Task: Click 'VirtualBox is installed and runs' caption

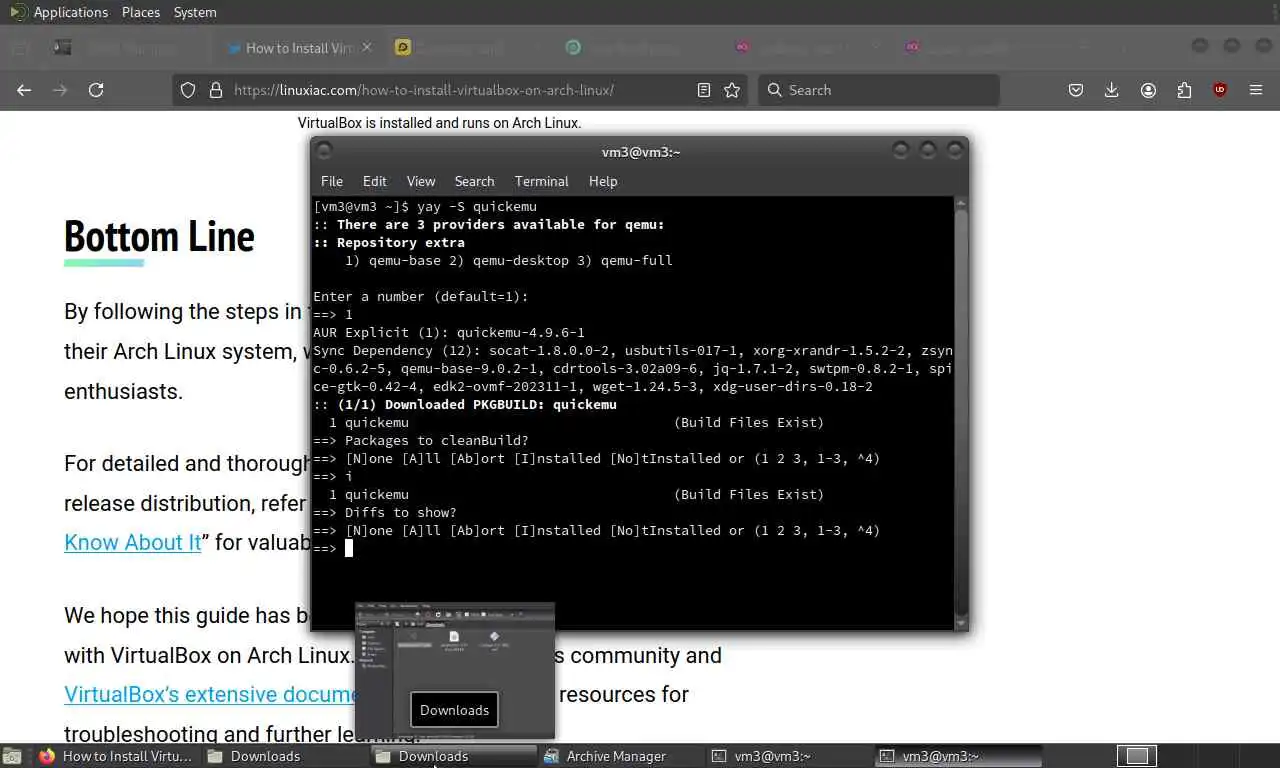Action: [x=439, y=123]
